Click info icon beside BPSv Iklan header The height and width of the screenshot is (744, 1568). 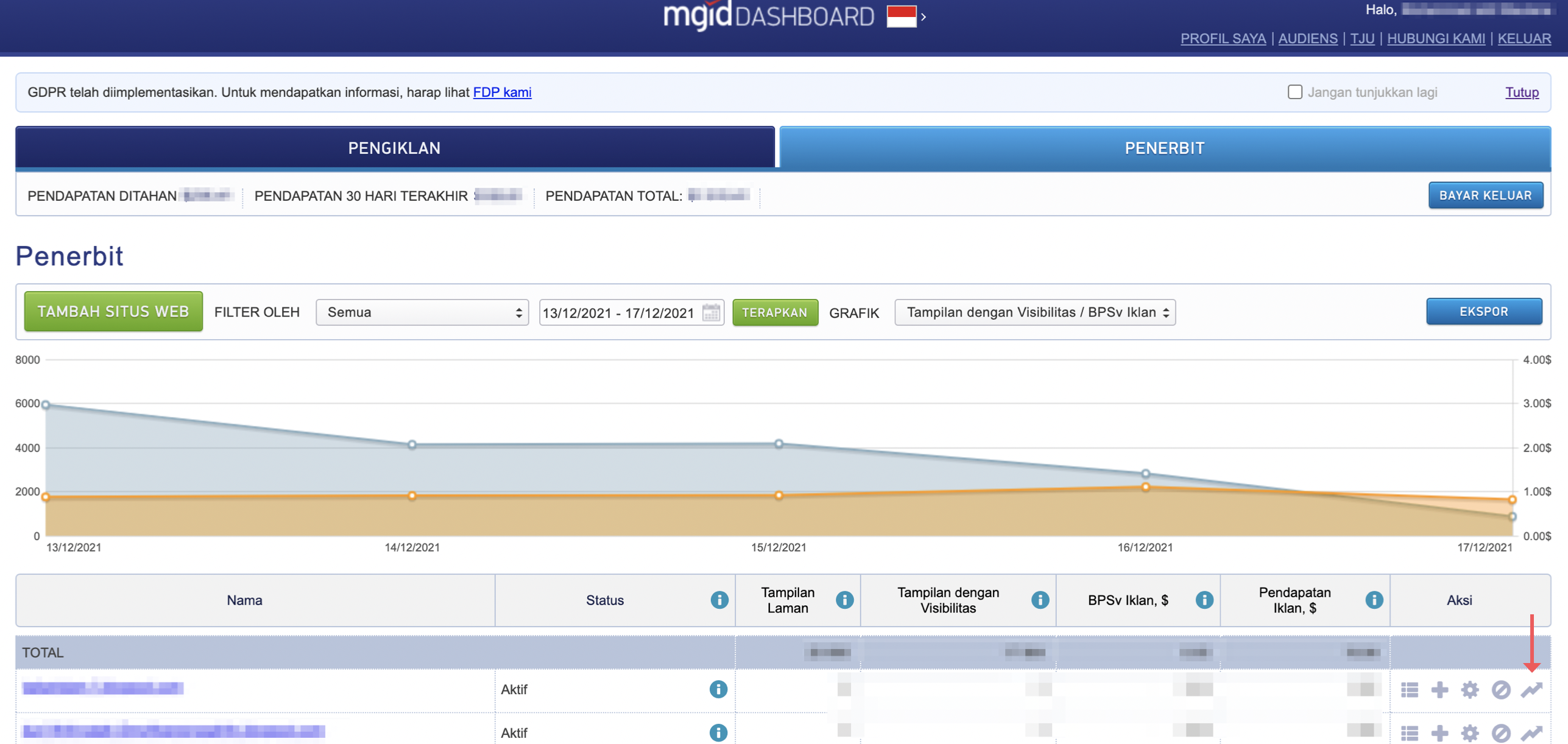pyautogui.click(x=1204, y=600)
